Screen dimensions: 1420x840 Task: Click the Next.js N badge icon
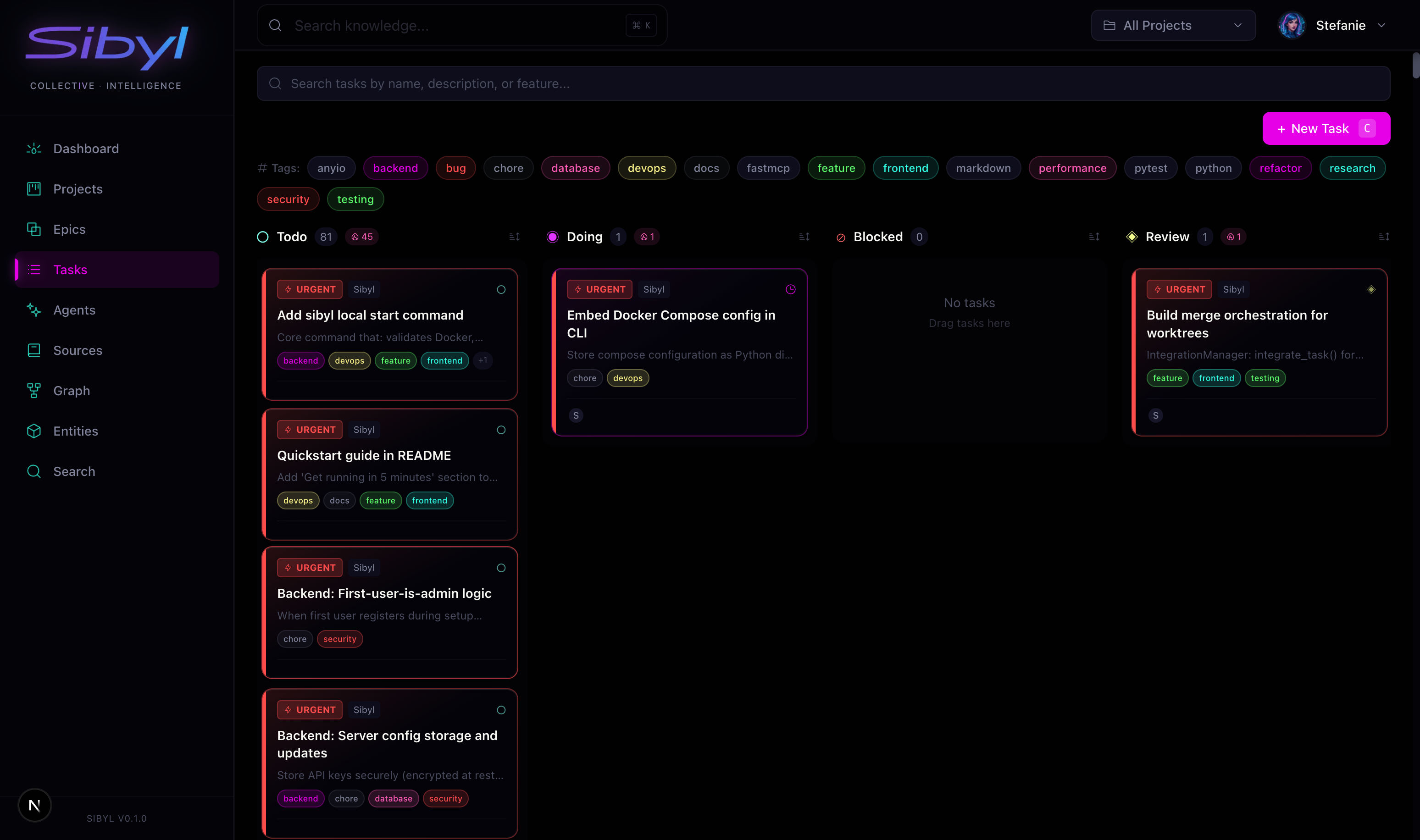[34, 805]
